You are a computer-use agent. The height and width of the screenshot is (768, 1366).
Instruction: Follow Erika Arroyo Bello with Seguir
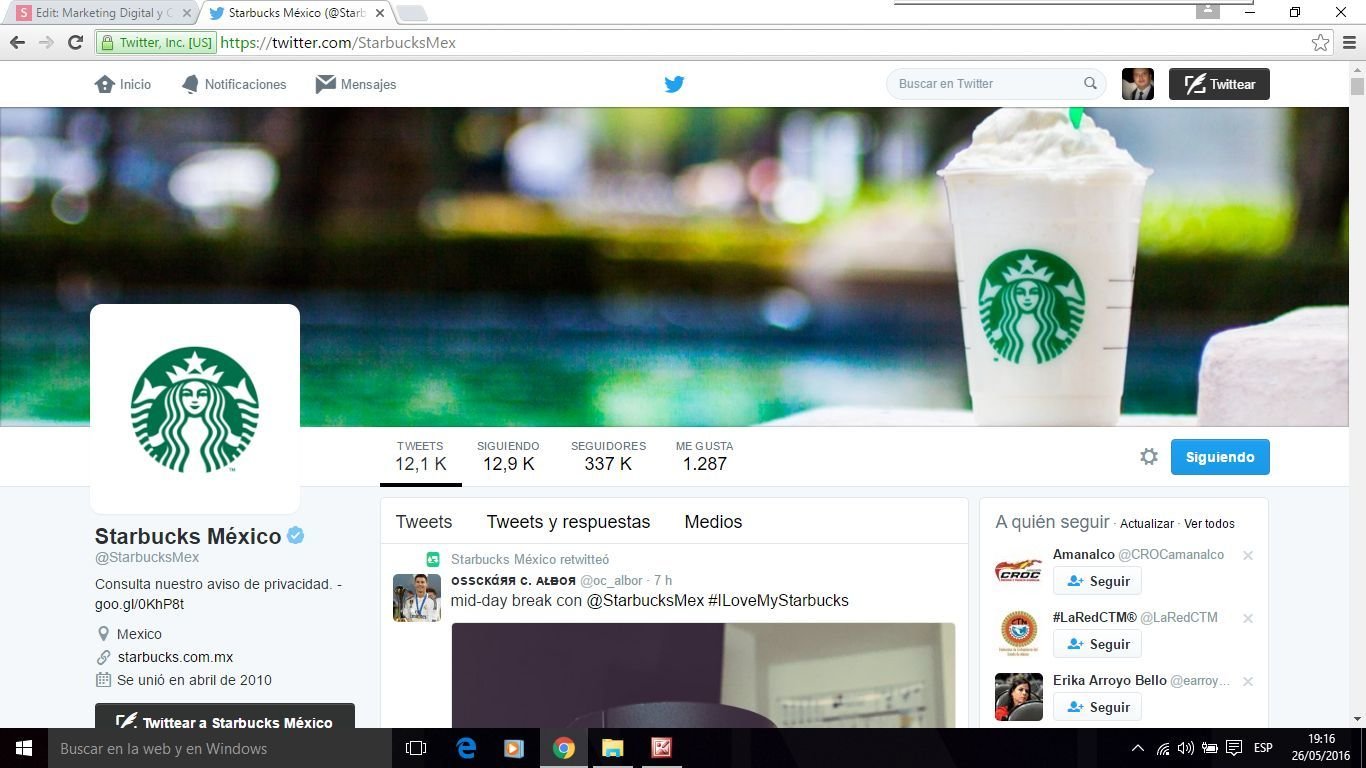coord(1097,707)
